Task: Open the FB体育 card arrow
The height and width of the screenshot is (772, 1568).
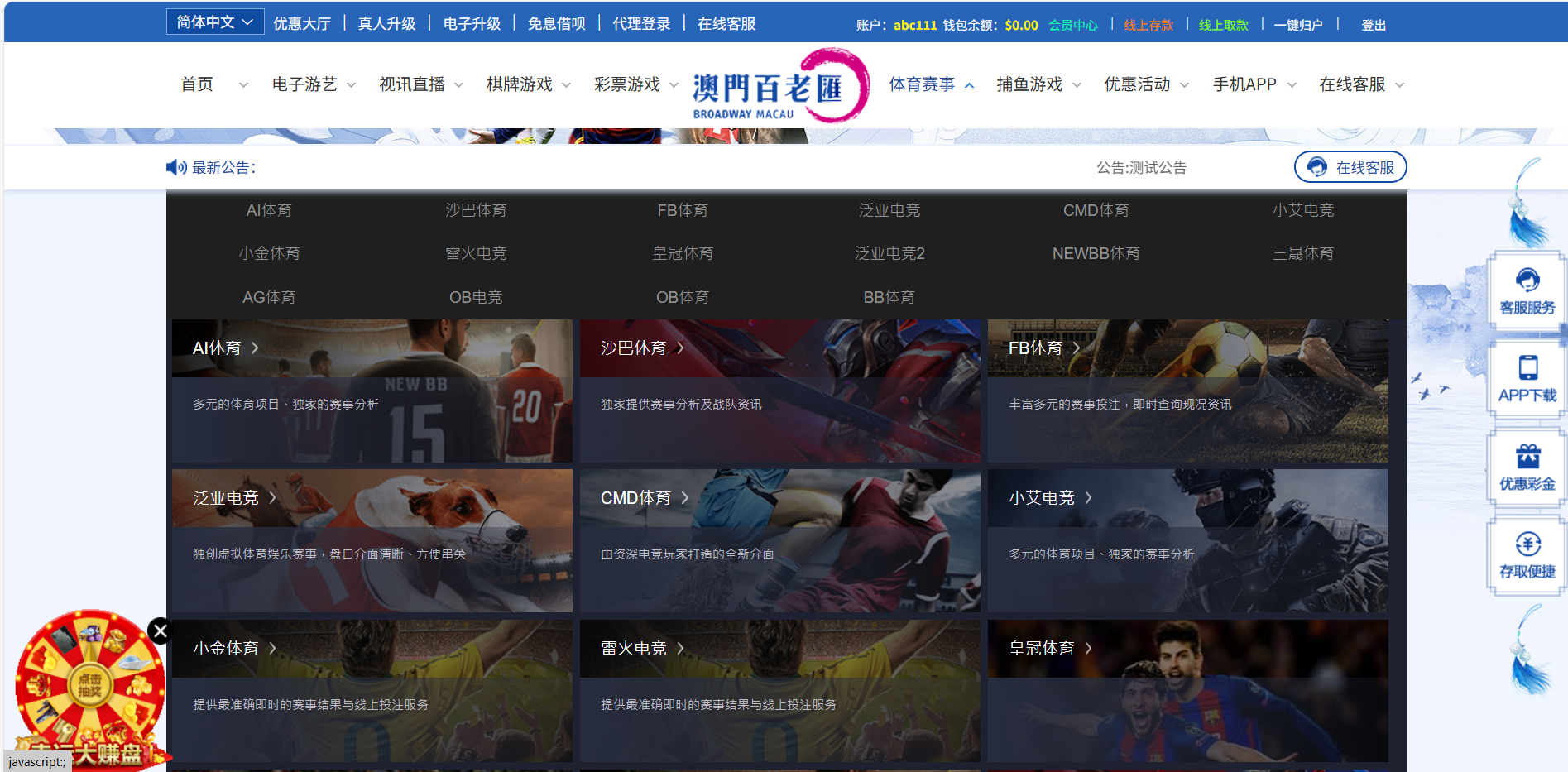Action: coord(1076,348)
